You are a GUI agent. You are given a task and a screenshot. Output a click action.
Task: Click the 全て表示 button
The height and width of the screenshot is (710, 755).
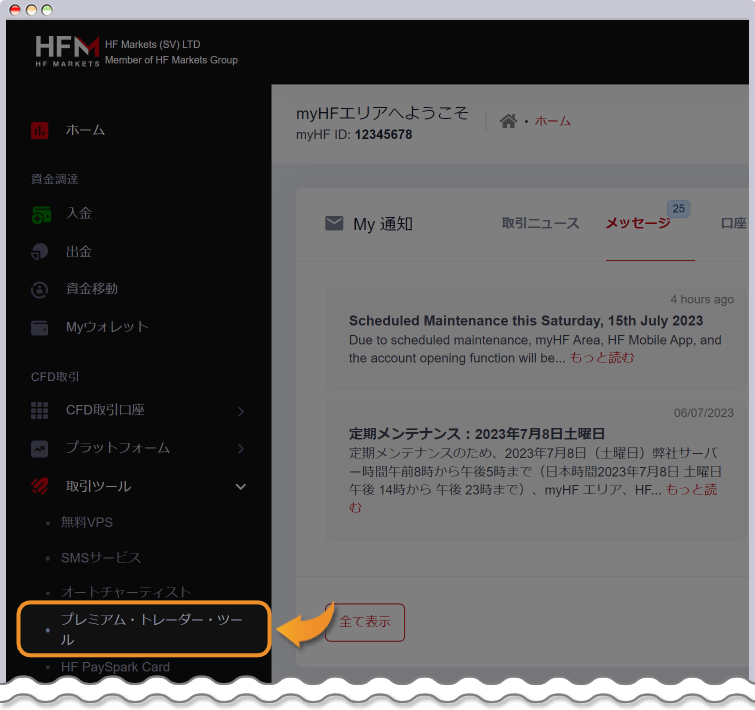(x=365, y=622)
